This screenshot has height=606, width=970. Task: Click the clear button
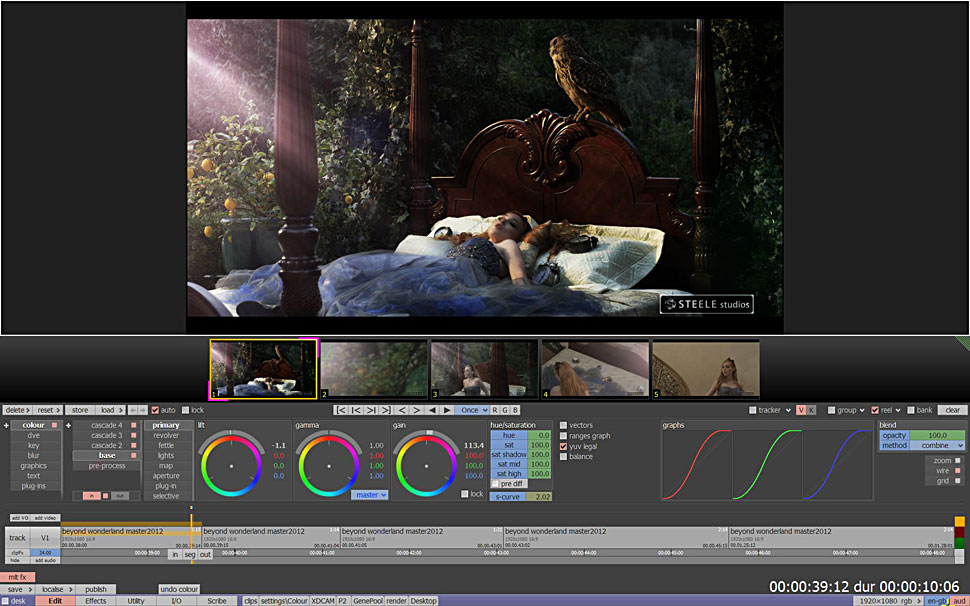click(x=952, y=410)
